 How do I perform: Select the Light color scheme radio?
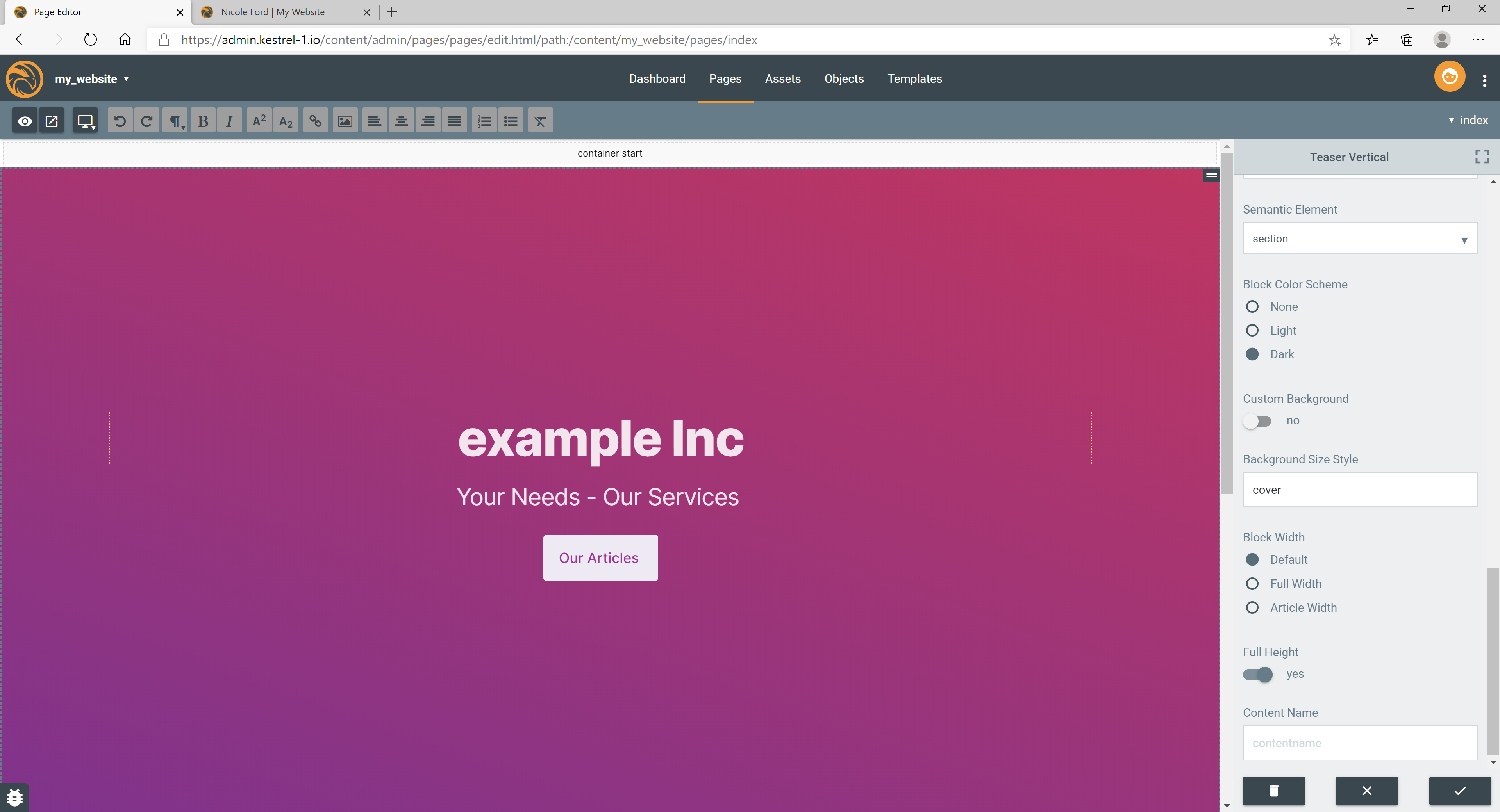[1252, 331]
